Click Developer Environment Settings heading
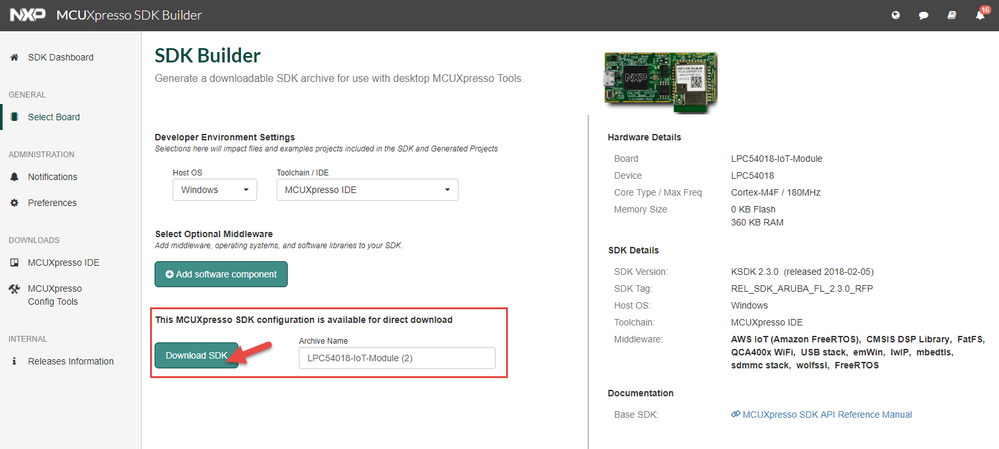 pyautogui.click(x=225, y=137)
